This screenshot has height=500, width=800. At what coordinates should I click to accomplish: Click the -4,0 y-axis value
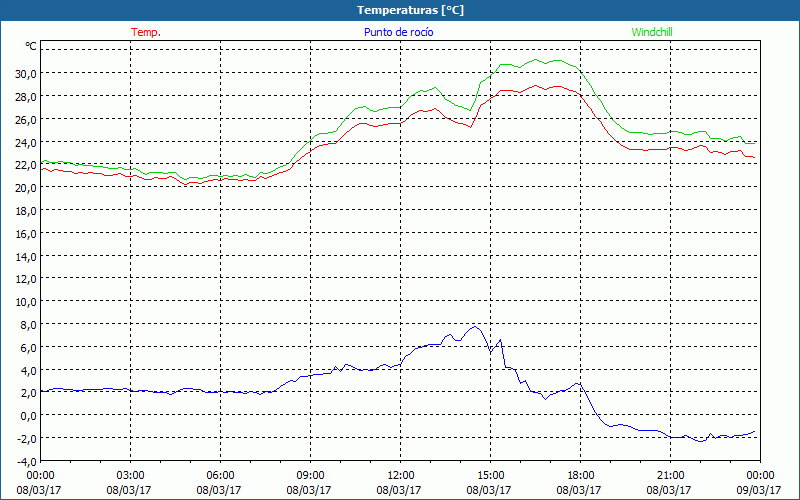[x=27, y=461]
